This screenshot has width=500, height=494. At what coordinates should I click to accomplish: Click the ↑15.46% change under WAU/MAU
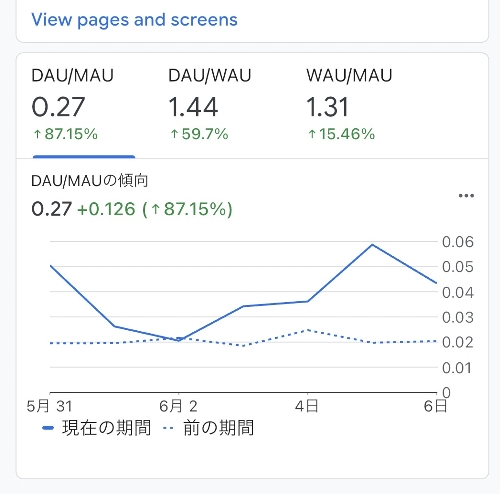pyautogui.click(x=341, y=134)
